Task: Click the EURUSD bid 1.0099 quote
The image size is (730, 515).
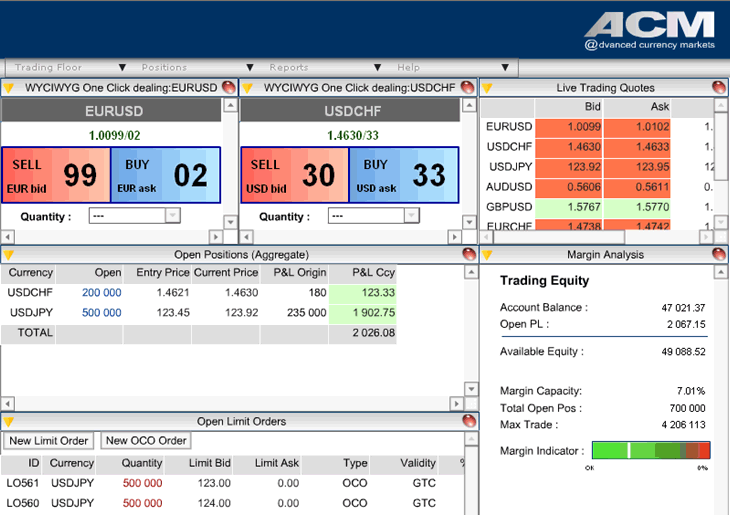Action: coord(569,127)
